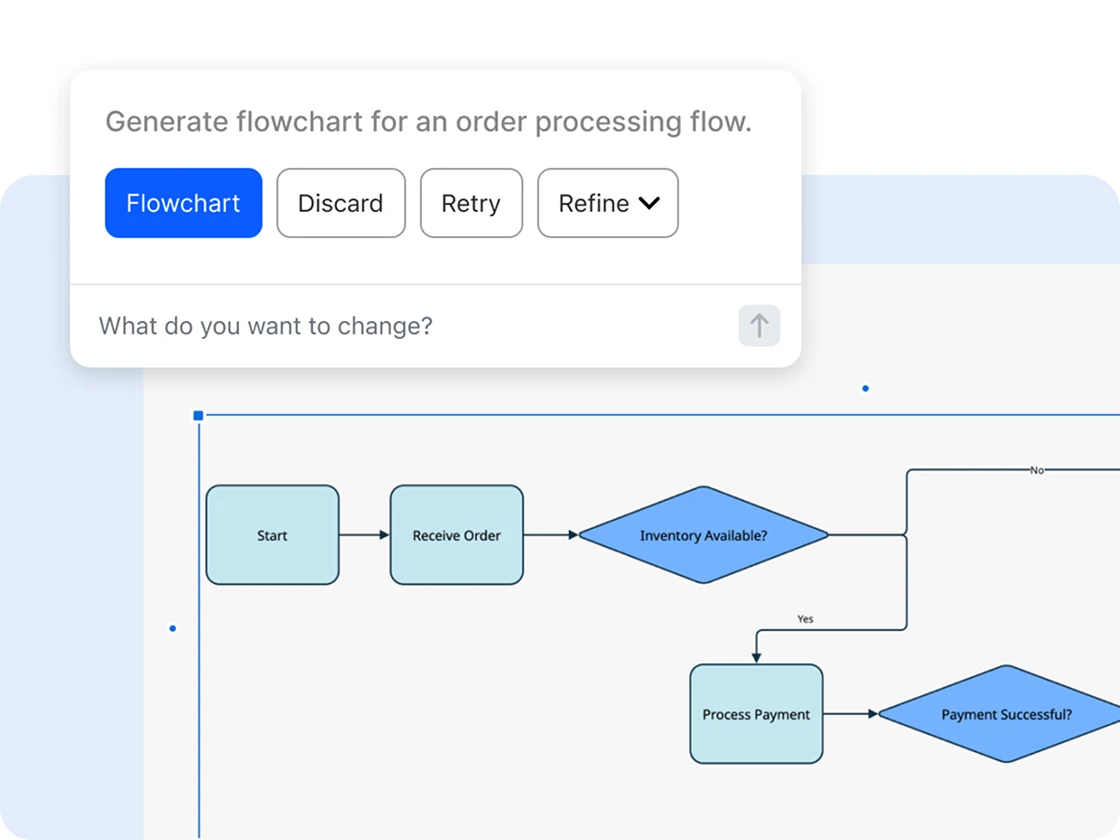Click the arrow leading into Process Payment
This screenshot has width=1120, height=840.
coord(756,650)
